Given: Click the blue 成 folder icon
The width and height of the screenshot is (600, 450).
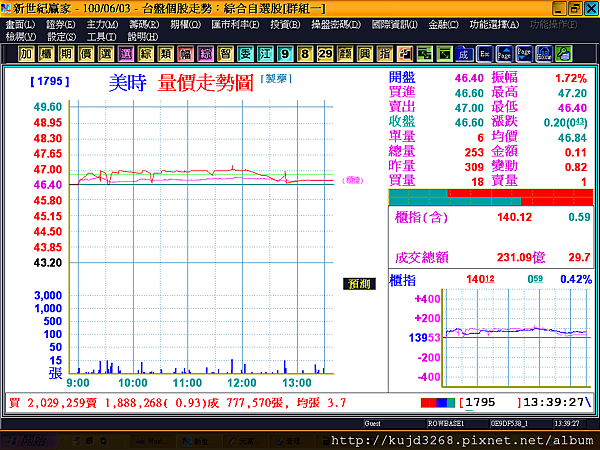Looking at the screenshot, I should [x=464, y=54].
